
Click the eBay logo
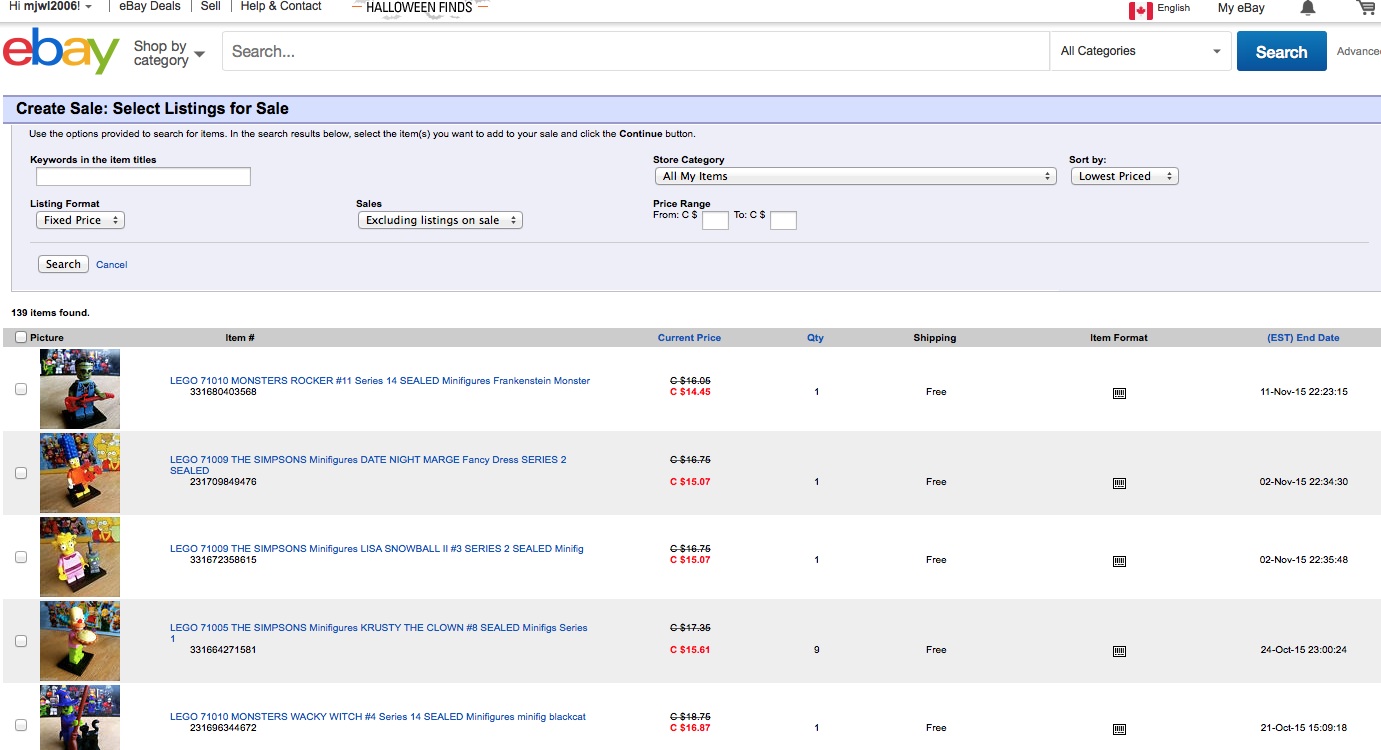pos(61,51)
